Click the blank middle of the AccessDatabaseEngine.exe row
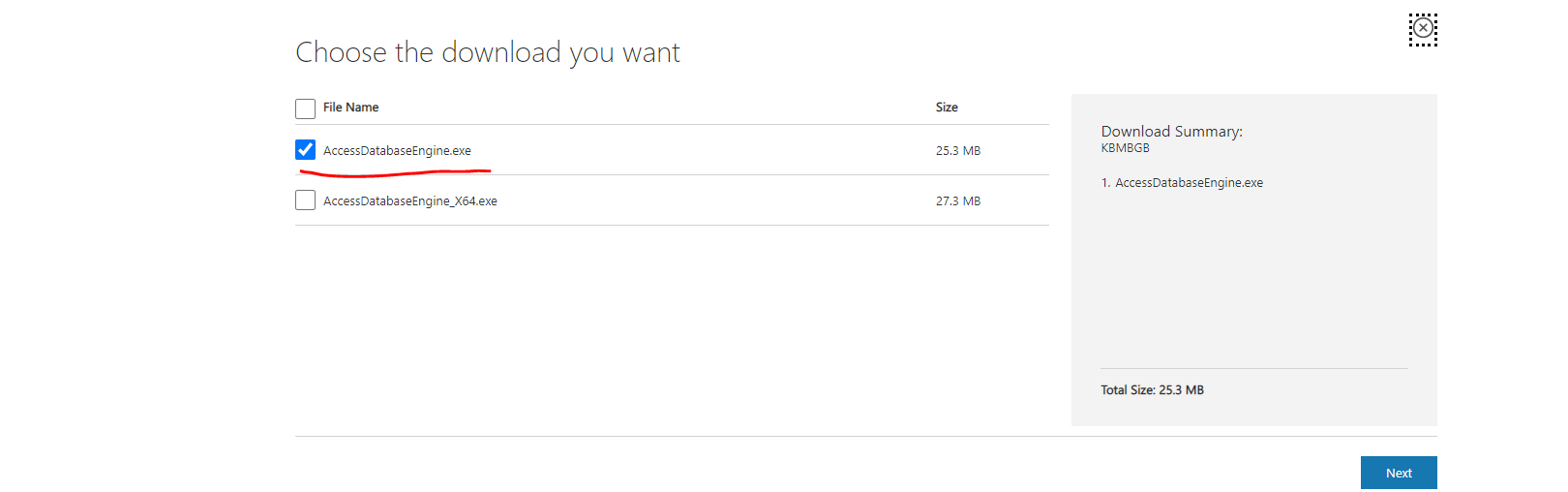1568x492 pixels. (704, 150)
